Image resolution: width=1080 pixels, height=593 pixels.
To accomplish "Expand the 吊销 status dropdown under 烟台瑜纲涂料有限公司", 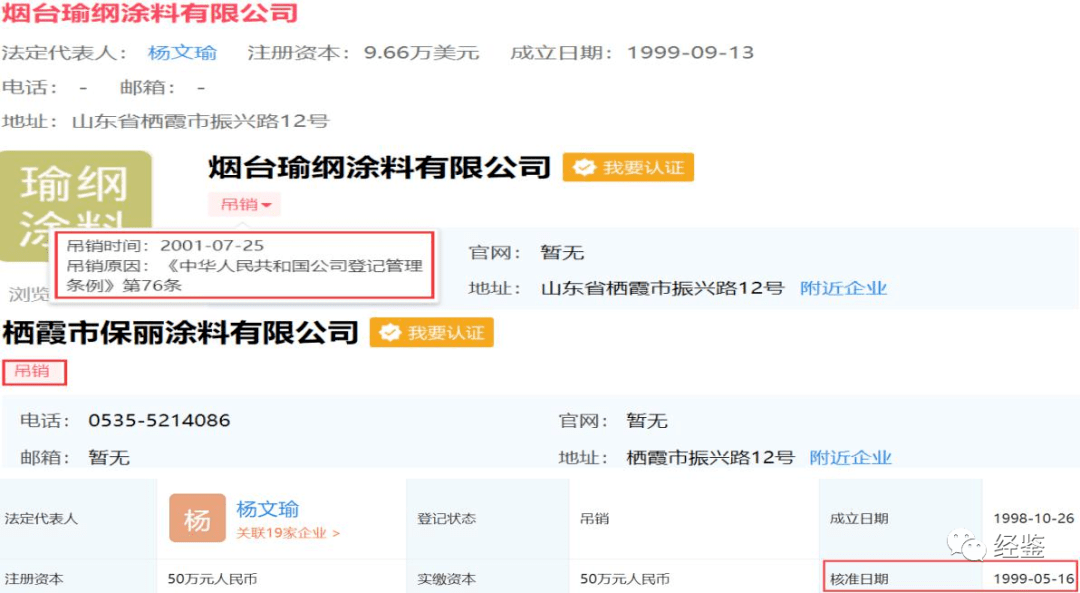I will 245,205.
